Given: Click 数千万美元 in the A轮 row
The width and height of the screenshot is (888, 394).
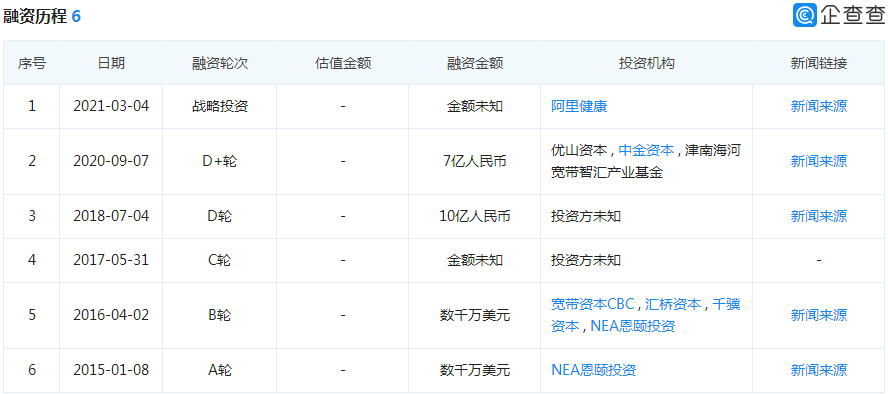Looking at the screenshot, I should click(475, 370).
